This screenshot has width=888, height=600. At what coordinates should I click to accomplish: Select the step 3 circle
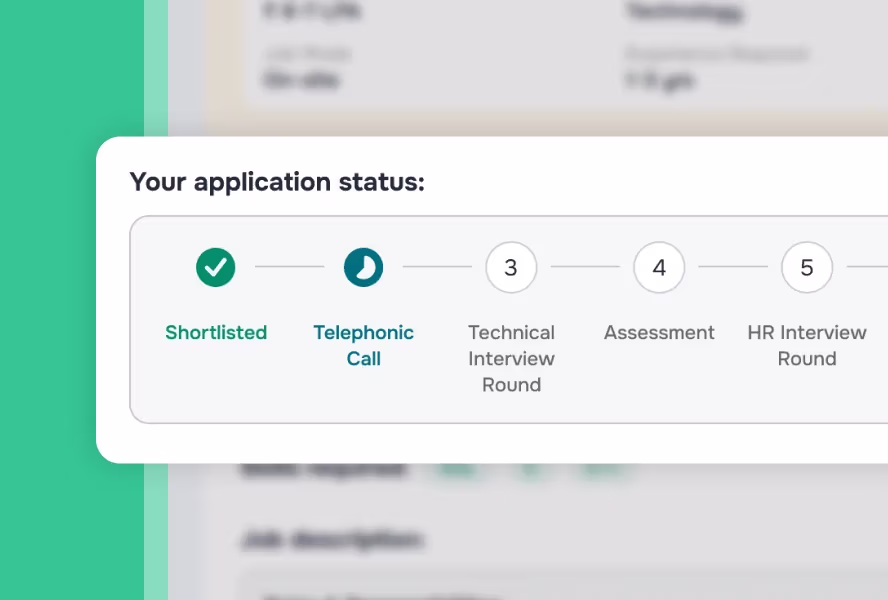[x=511, y=267]
